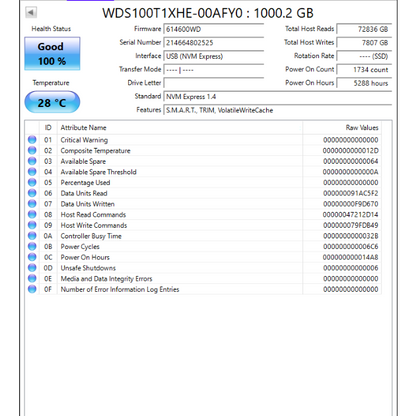The image size is (416, 416).
Task: Click the previous disk arrow button
Action: point(31,13)
